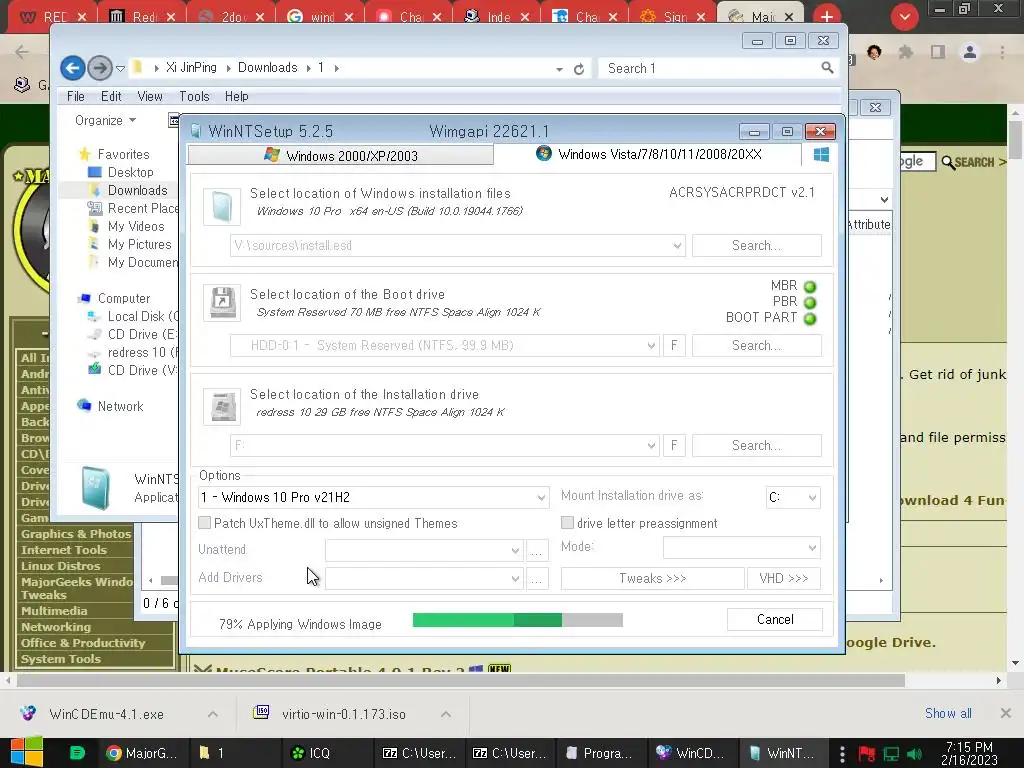The height and width of the screenshot is (768, 1024).
Task: Open the Help menu in Explorer
Action: pos(236,97)
